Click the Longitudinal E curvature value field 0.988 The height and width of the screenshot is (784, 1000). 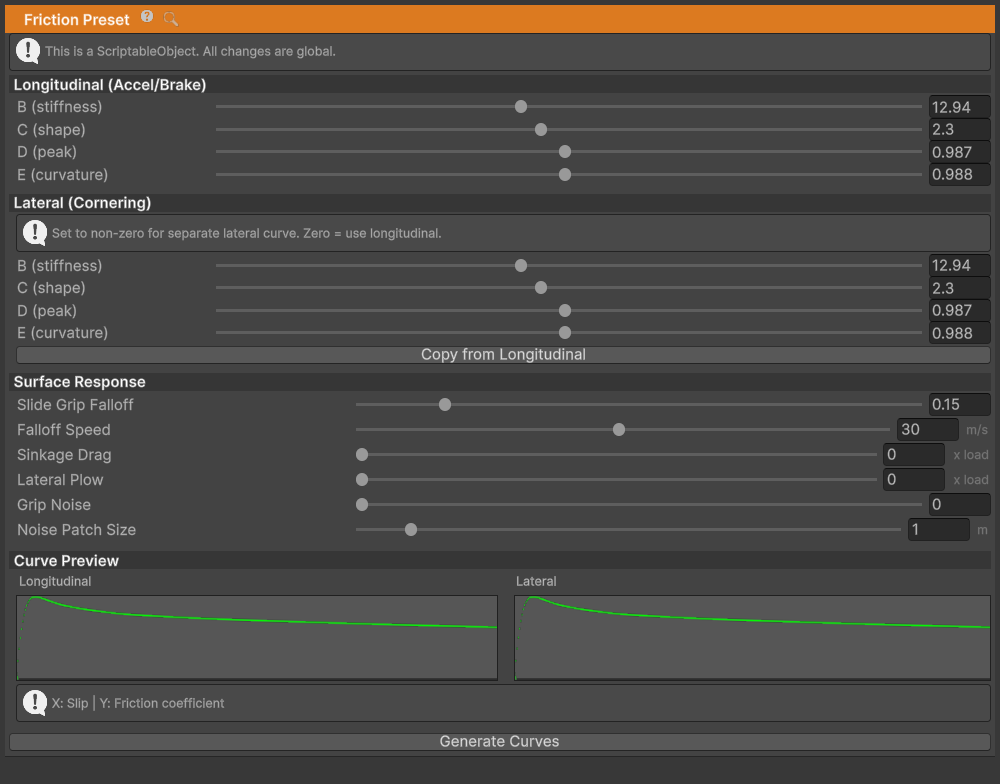point(959,174)
